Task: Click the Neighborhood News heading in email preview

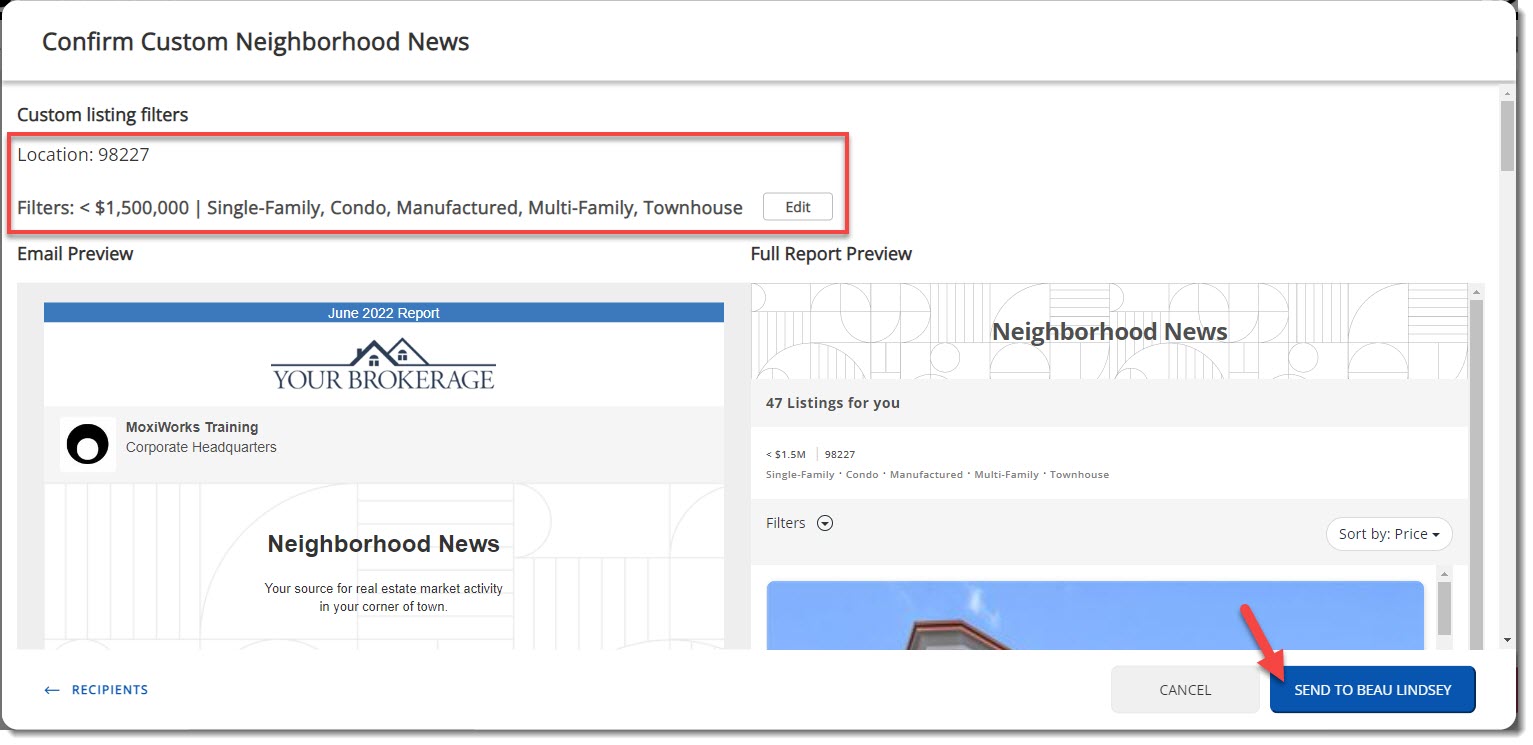Action: point(383,545)
